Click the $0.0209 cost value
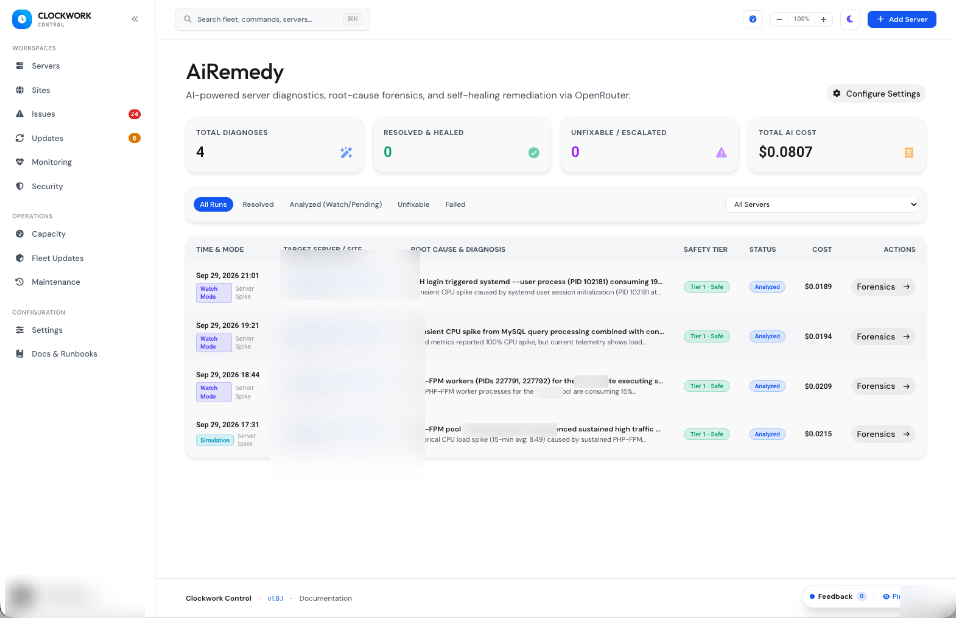This screenshot has height=618, width=956. (x=818, y=386)
